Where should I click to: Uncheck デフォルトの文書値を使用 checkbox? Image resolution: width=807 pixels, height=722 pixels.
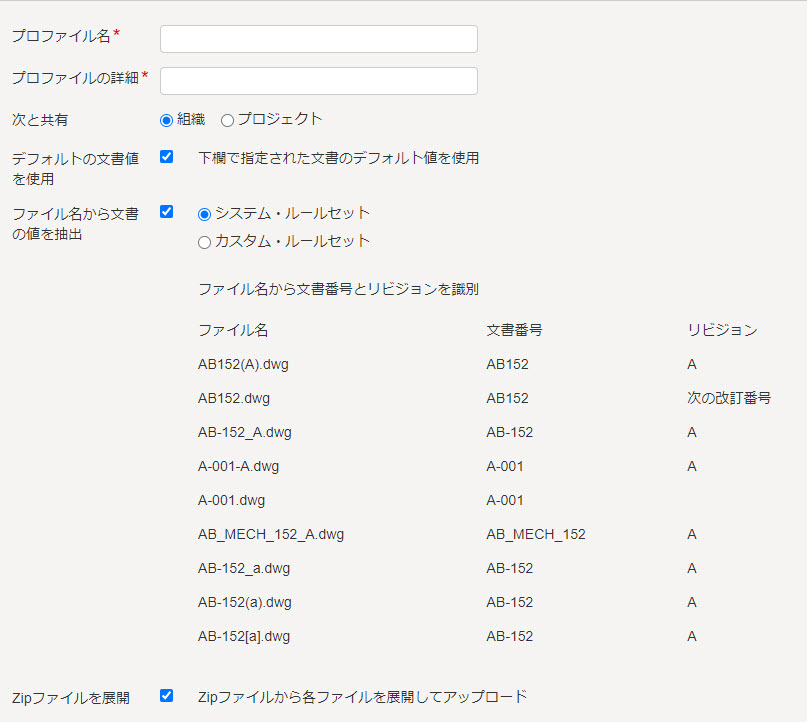click(x=166, y=156)
